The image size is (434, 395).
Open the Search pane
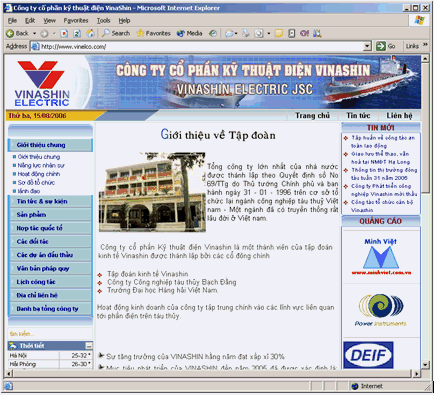pyautogui.click(x=116, y=33)
